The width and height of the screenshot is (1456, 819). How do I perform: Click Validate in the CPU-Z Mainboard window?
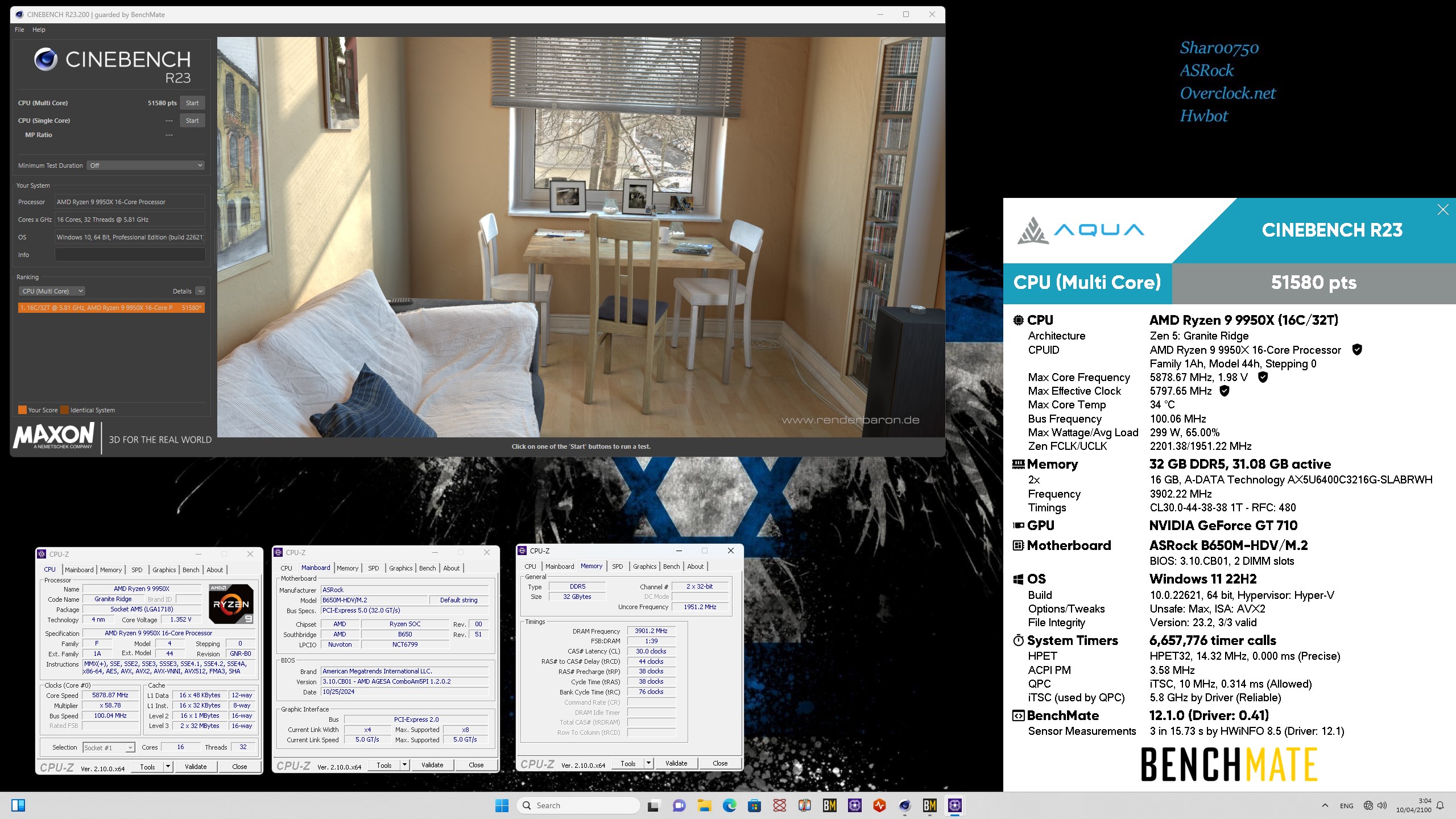click(432, 765)
